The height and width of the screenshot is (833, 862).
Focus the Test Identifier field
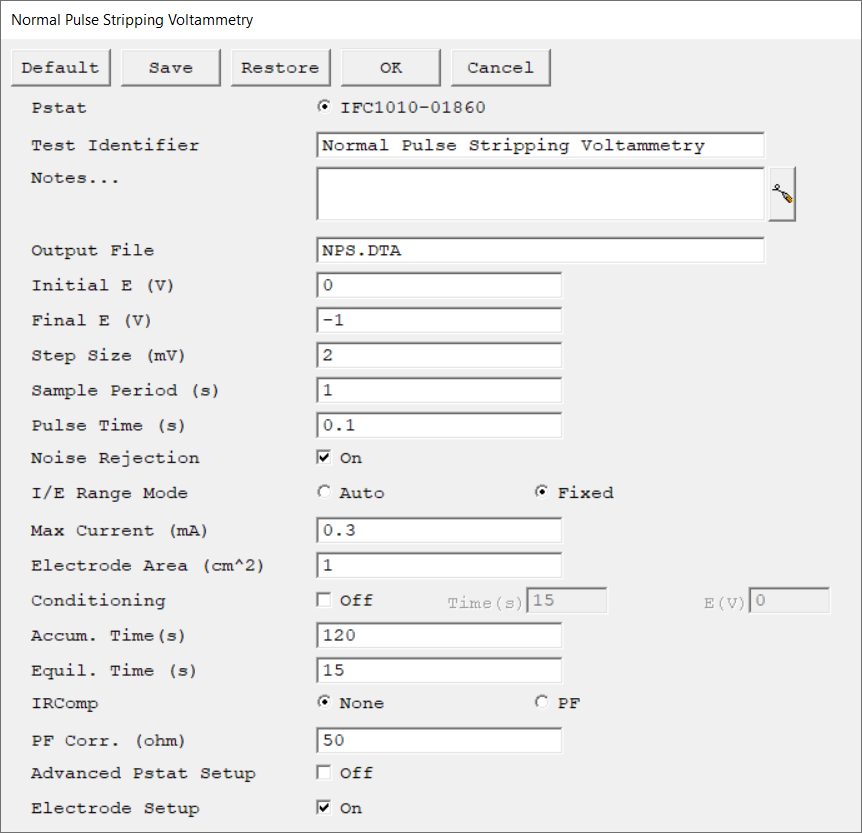pos(540,145)
